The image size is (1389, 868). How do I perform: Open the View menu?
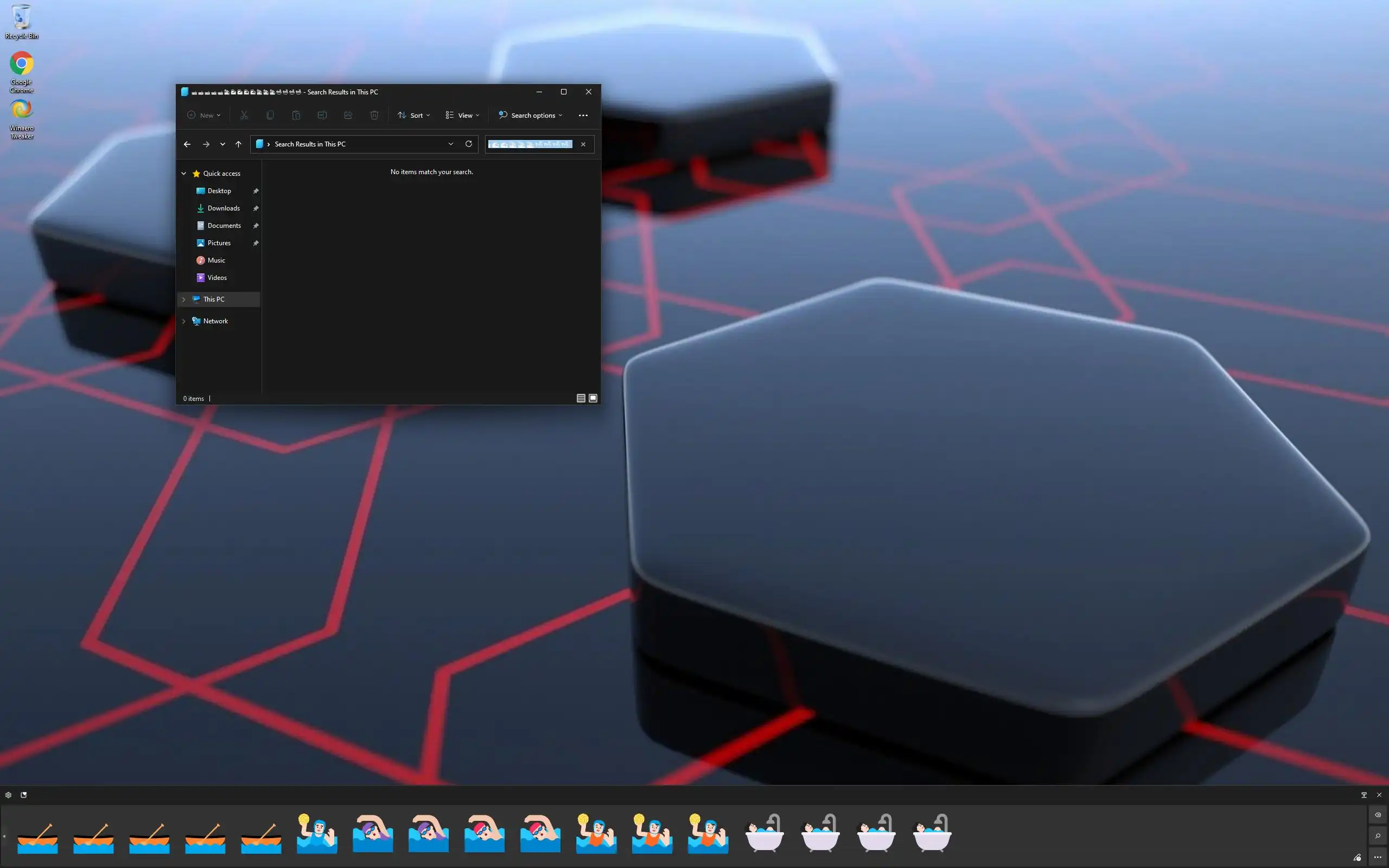click(462, 116)
